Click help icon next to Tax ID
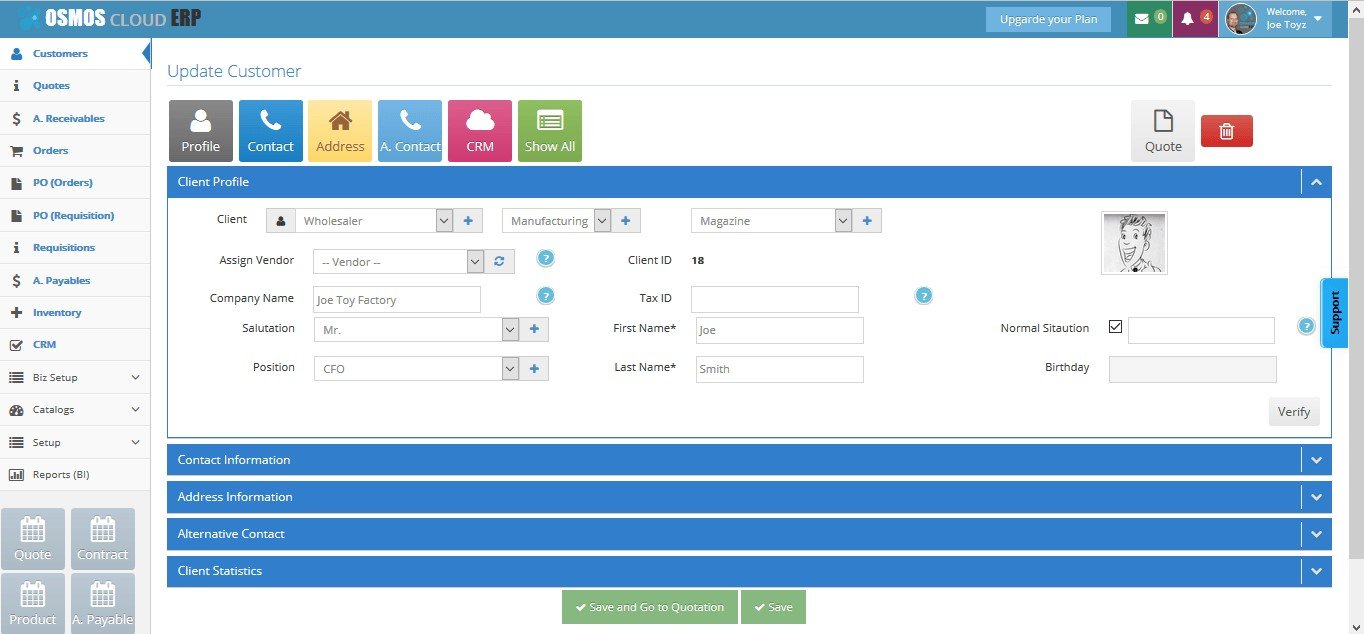1364x634 pixels. click(x=924, y=295)
